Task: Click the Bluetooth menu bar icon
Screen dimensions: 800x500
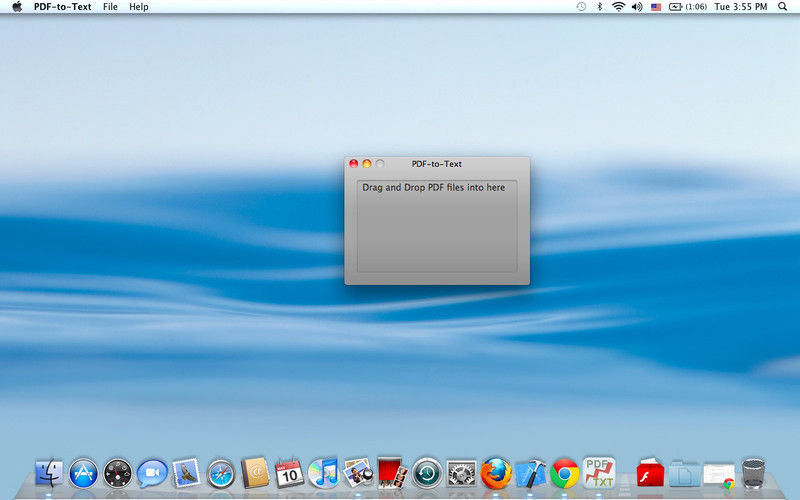Action: (x=600, y=7)
